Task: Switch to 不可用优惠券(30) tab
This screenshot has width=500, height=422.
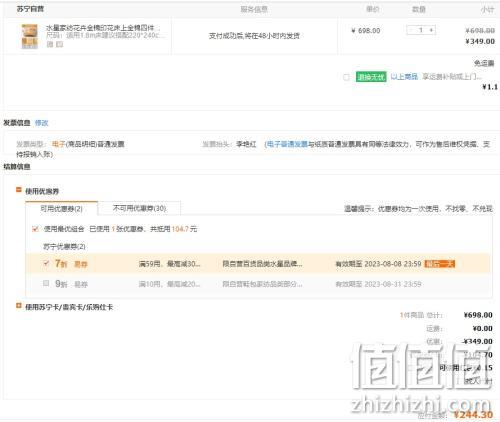Action: 139,208
